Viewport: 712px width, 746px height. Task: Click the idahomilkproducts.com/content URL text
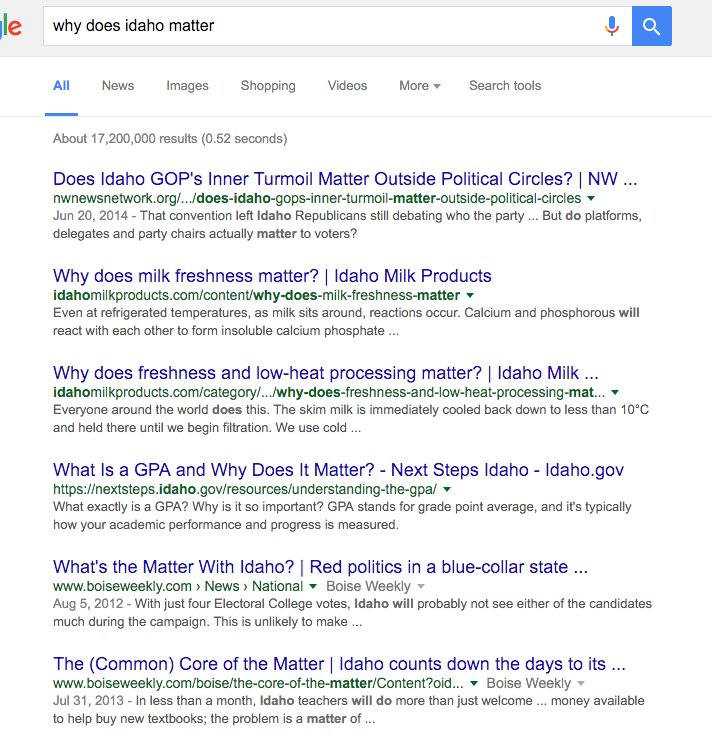[x=256, y=295]
